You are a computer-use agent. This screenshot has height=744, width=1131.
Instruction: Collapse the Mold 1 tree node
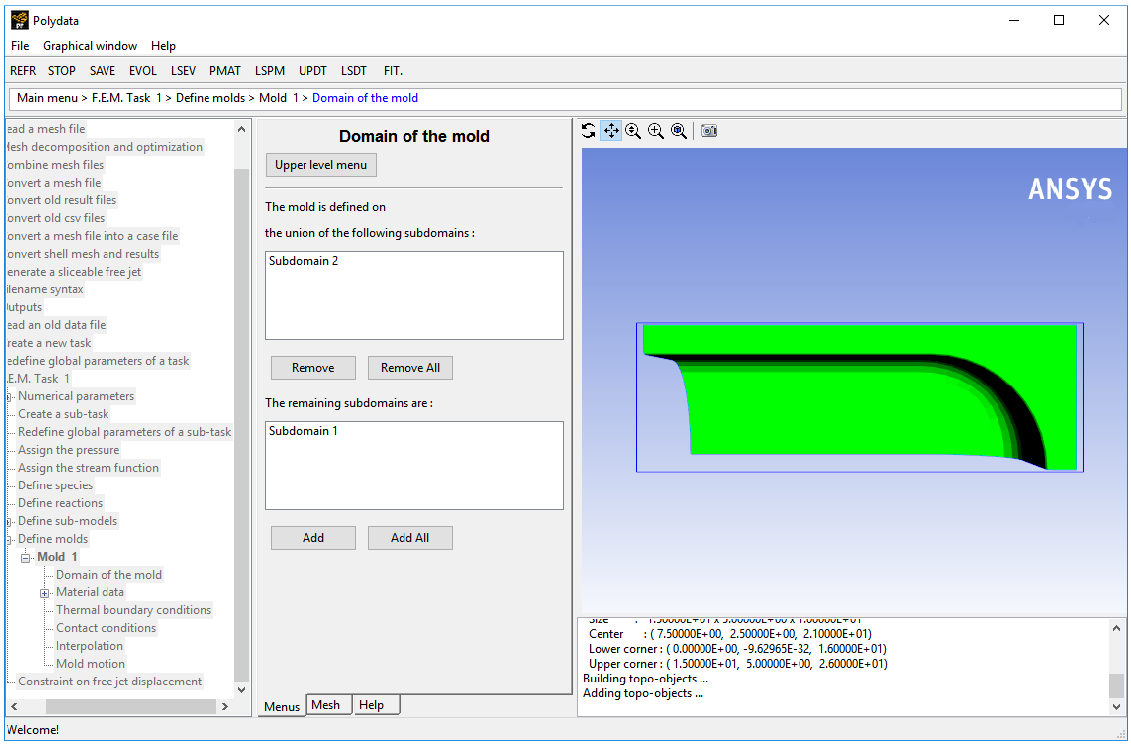(25, 557)
